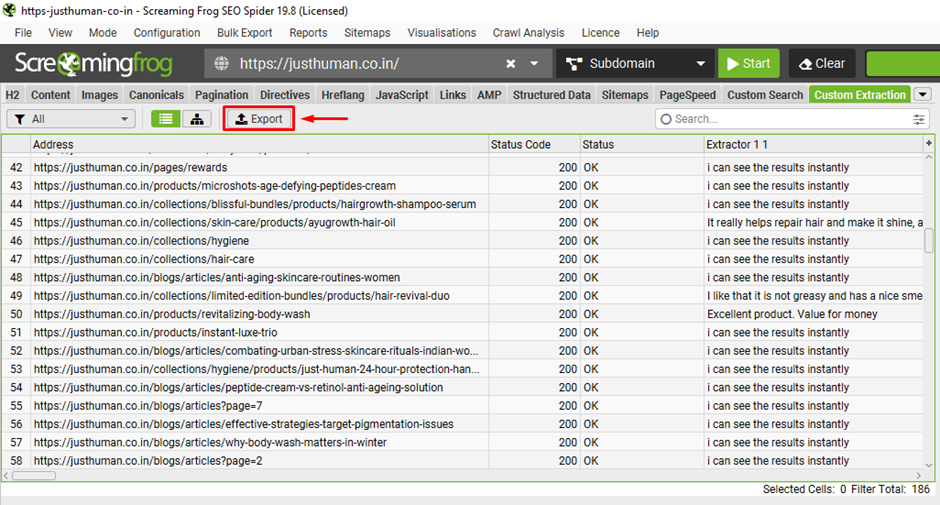Open the Reports menu
Viewport: 940px width, 505px height.
coord(308,33)
